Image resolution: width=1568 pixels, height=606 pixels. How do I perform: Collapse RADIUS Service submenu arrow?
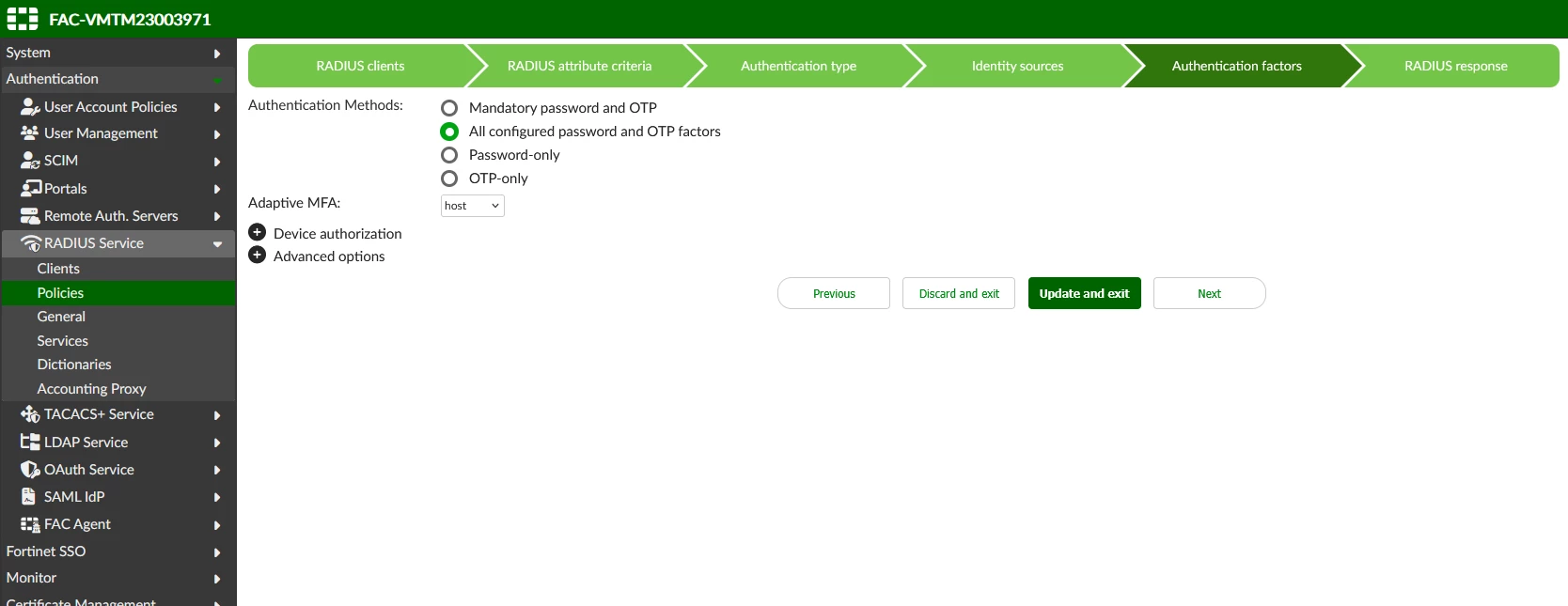(217, 244)
